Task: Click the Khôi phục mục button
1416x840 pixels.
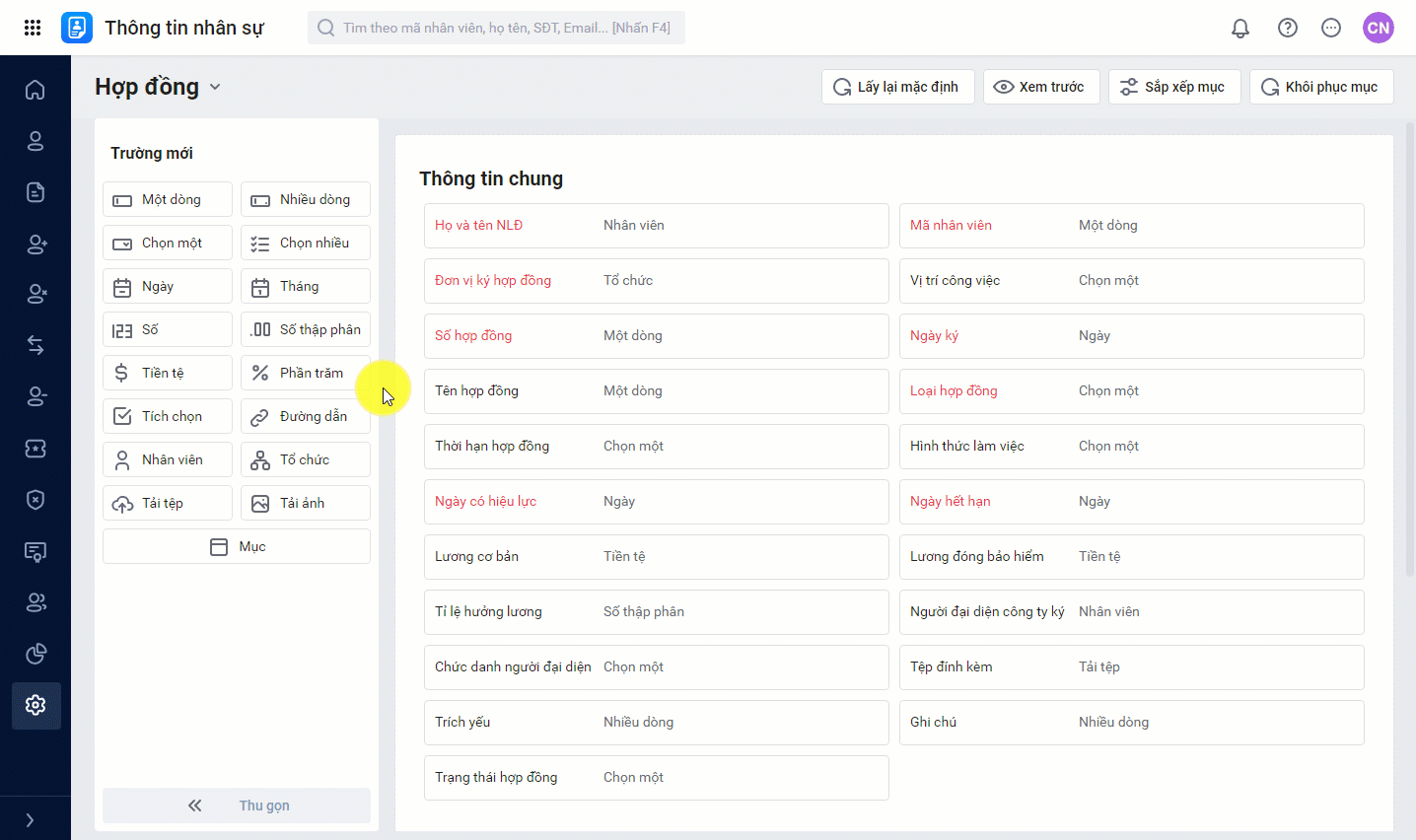Action: click(1320, 87)
